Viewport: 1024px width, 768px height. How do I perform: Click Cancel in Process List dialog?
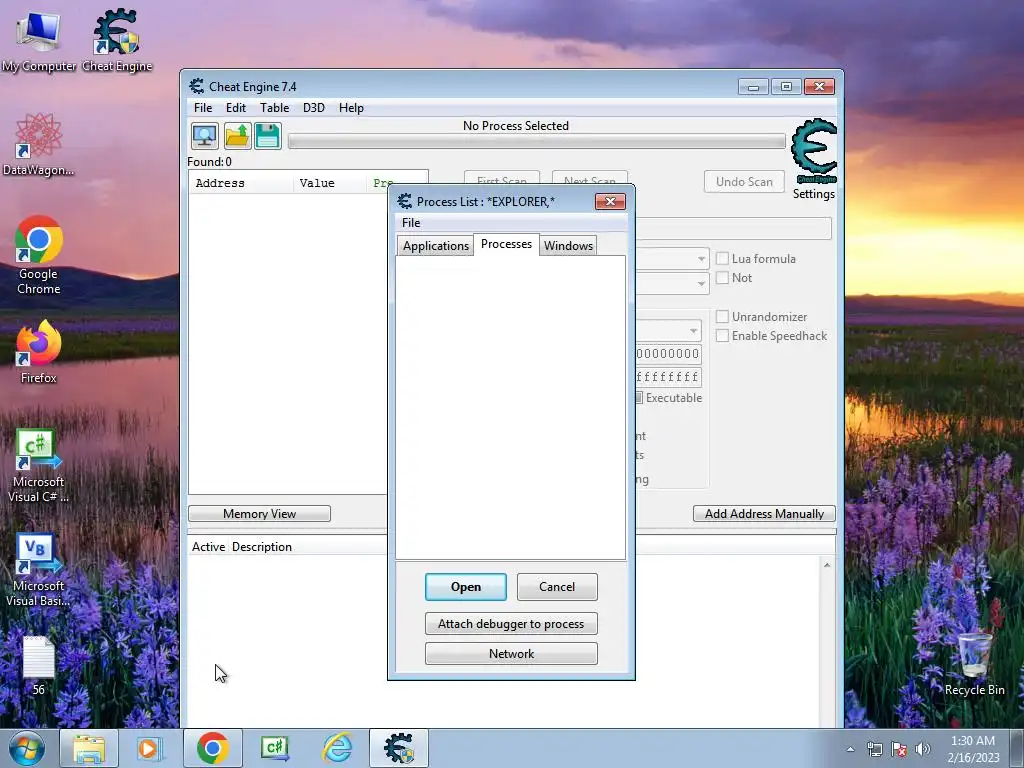(557, 587)
